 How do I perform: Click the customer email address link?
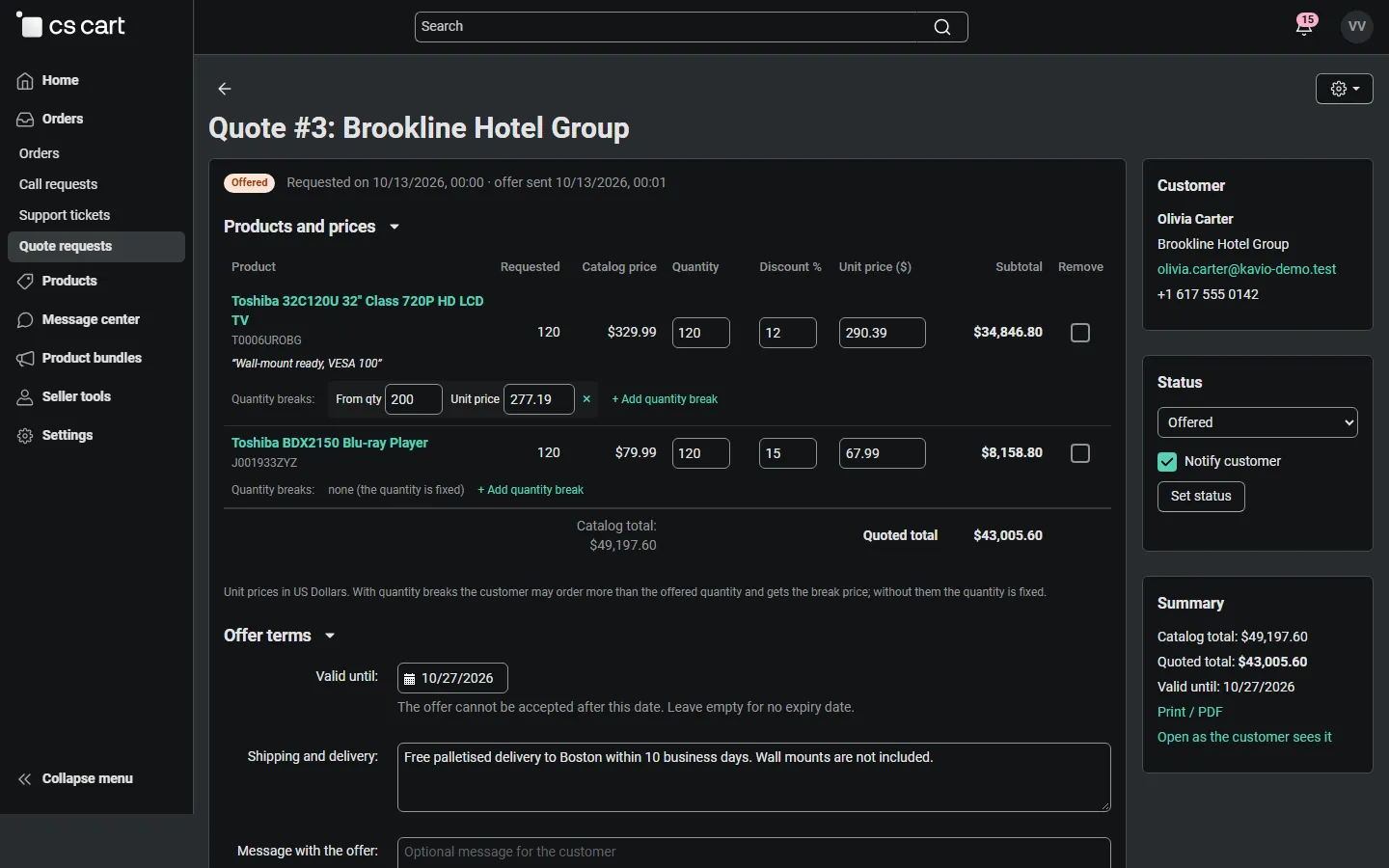(1246, 269)
